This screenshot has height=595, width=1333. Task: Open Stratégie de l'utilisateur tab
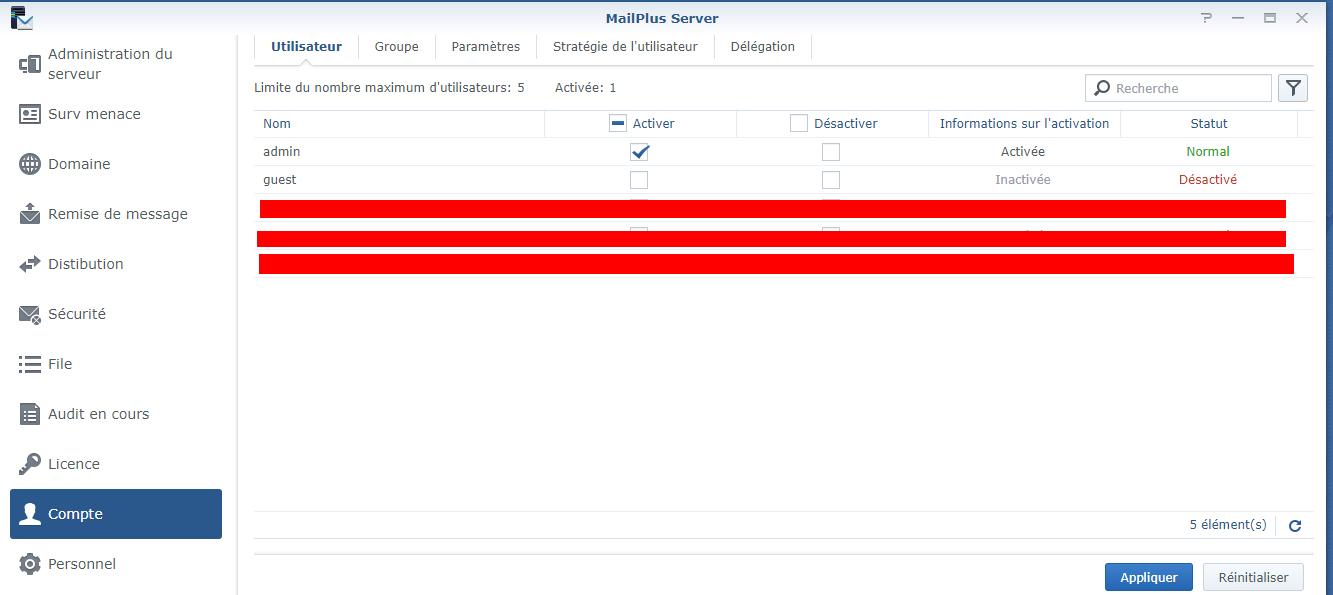click(x=625, y=46)
